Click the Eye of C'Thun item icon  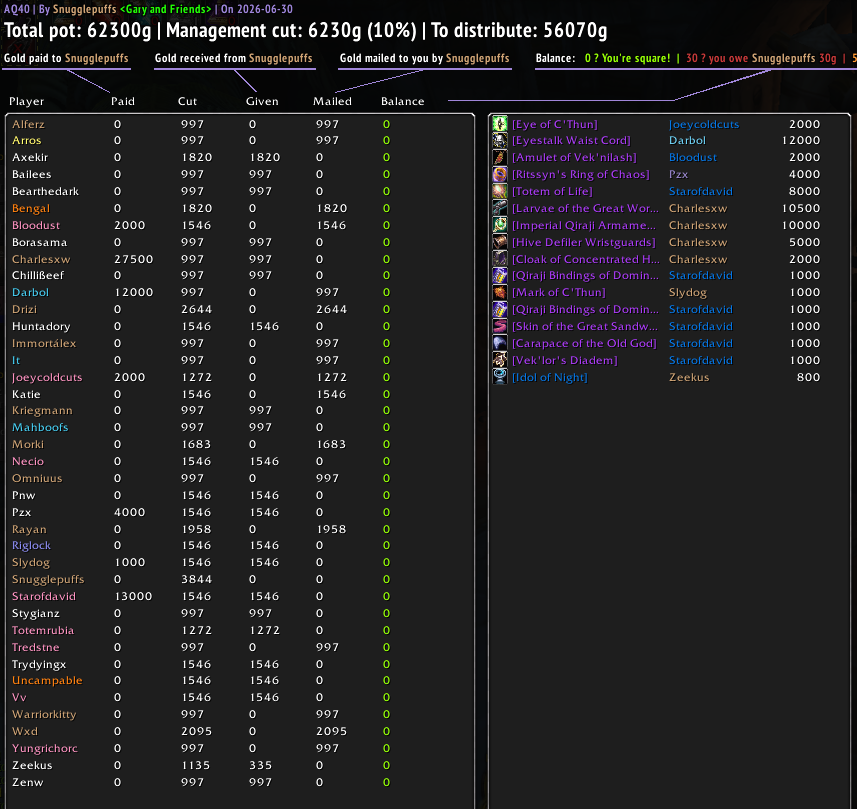click(500, 124)
